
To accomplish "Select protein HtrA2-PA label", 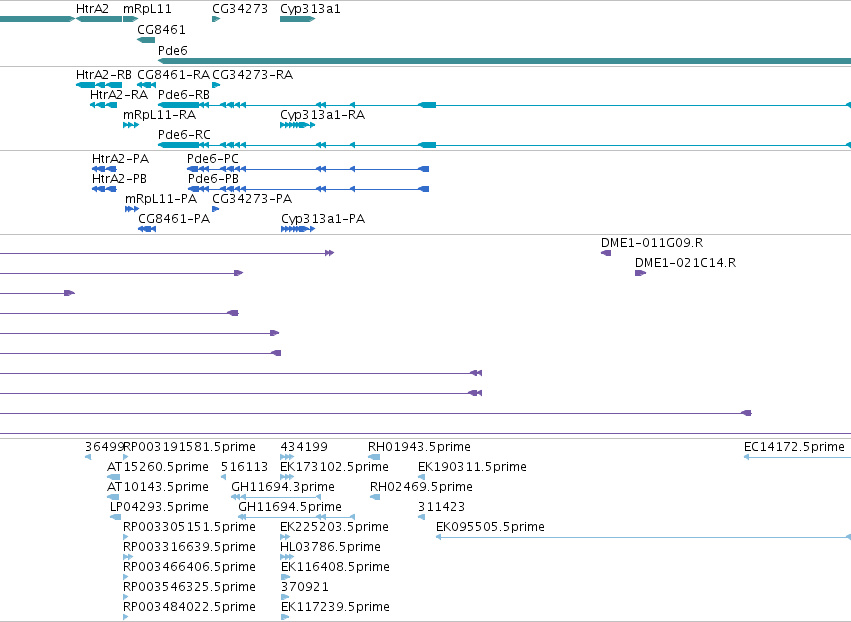I will (120, 159).
